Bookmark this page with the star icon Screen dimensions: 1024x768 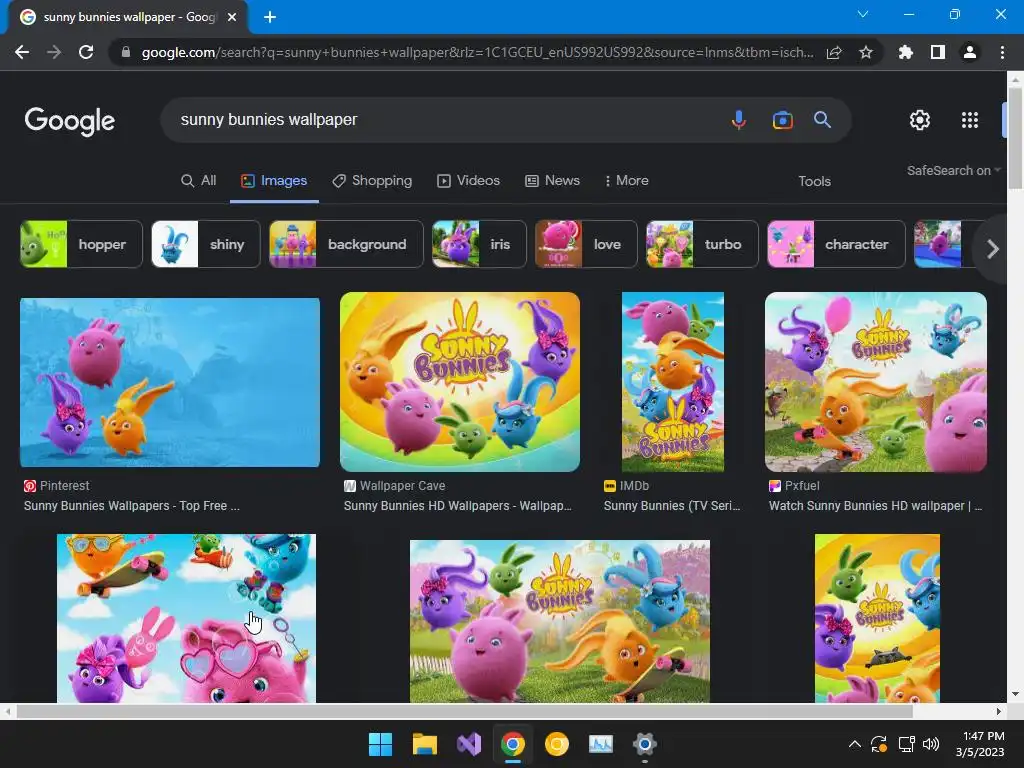[x=866, y=52]
